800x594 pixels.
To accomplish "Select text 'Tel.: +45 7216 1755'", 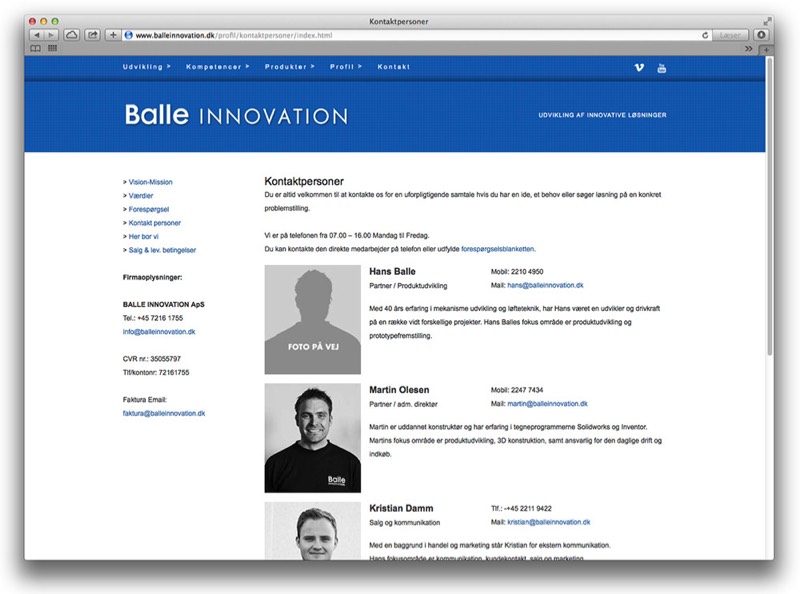I will pos(153,318).
